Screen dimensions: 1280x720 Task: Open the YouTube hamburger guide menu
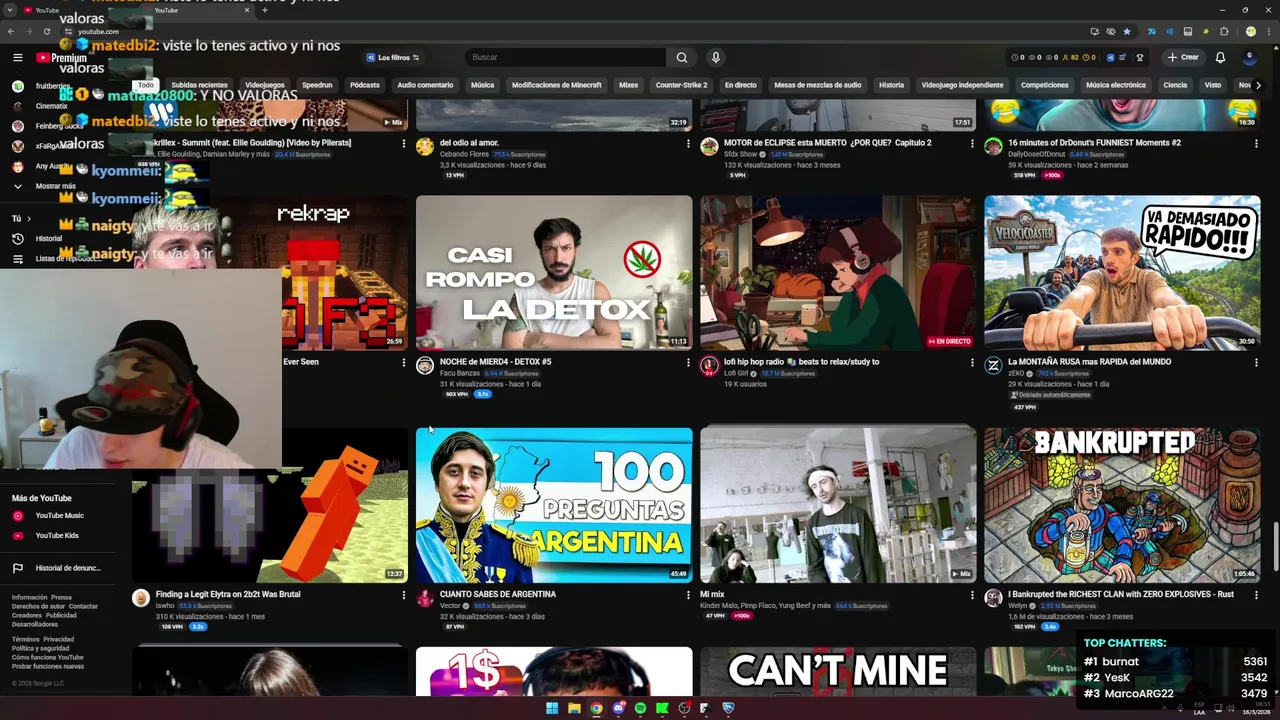coord(17,57)
